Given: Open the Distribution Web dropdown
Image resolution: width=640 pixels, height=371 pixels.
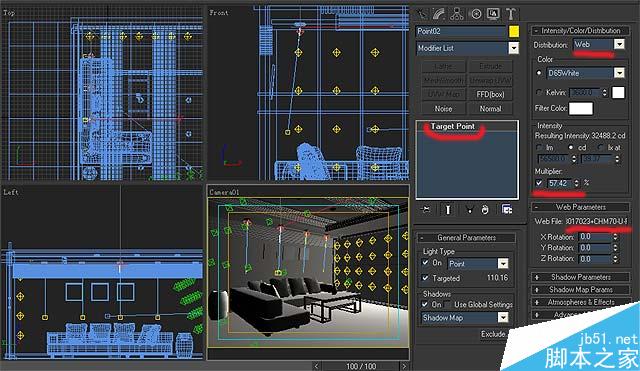Looking at the screenshot, I should point(619,44).
